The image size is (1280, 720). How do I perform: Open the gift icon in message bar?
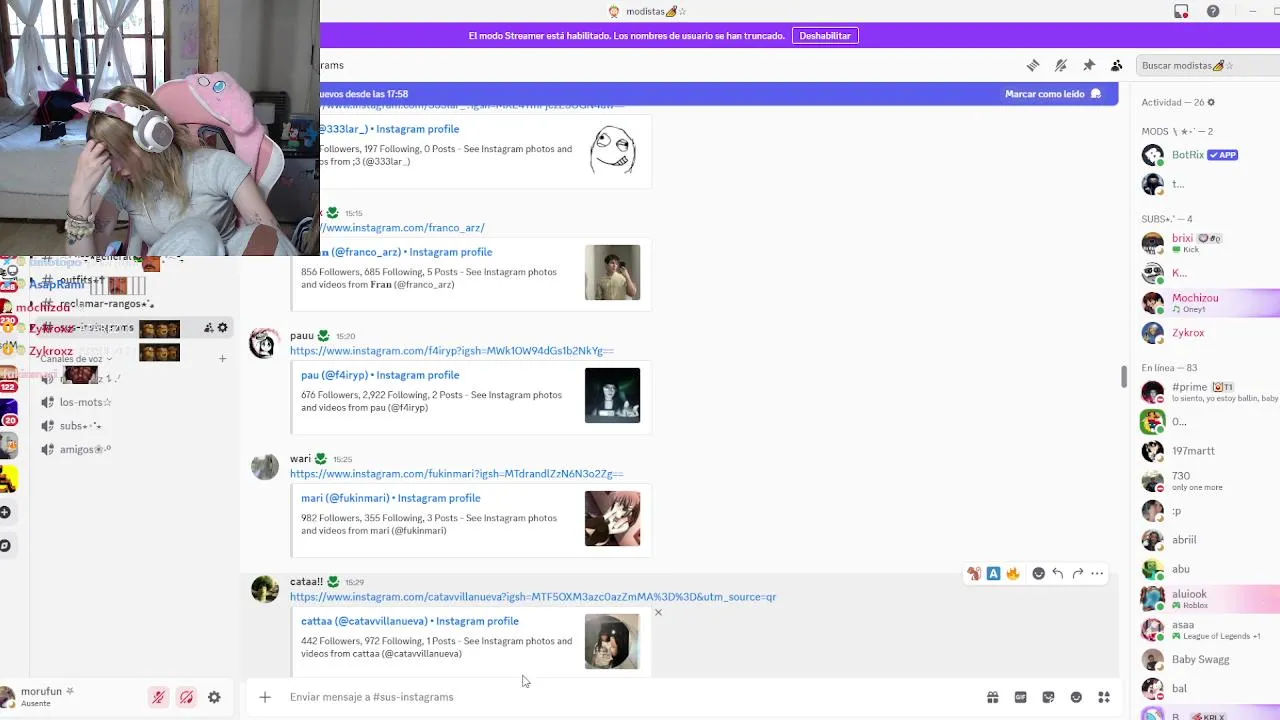coord(993,697)
